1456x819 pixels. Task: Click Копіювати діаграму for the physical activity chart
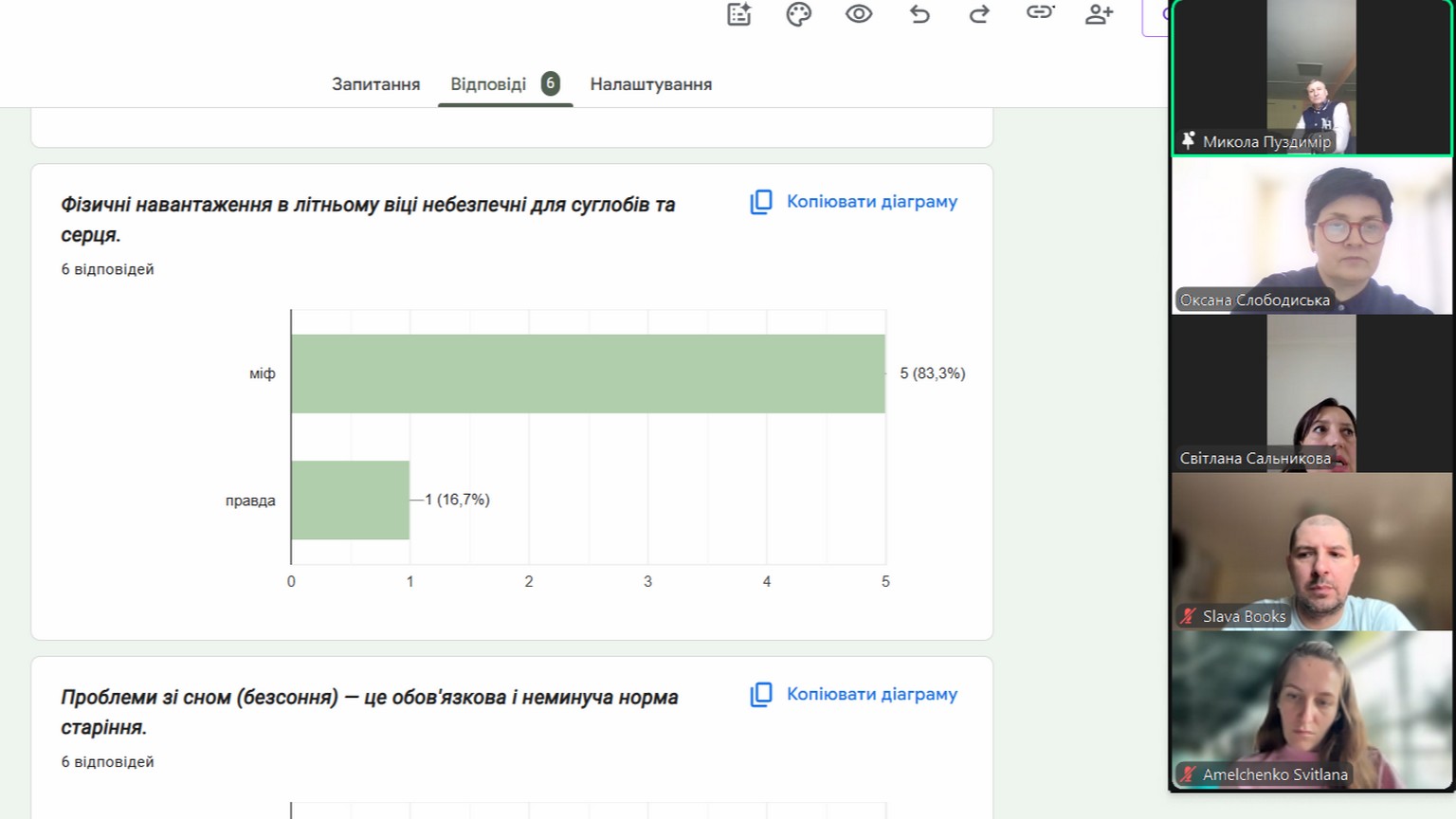click(x=854, y=202)
